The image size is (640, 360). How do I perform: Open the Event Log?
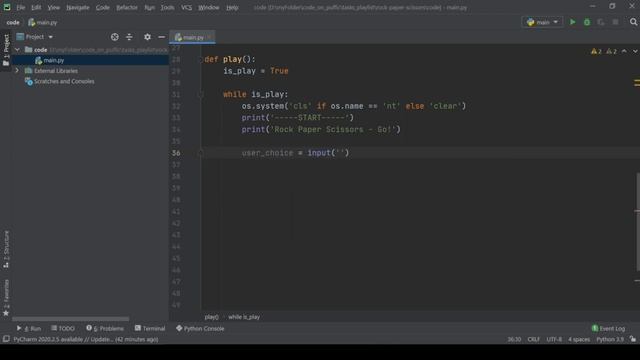pyautogui.click(x=608, y=328)
